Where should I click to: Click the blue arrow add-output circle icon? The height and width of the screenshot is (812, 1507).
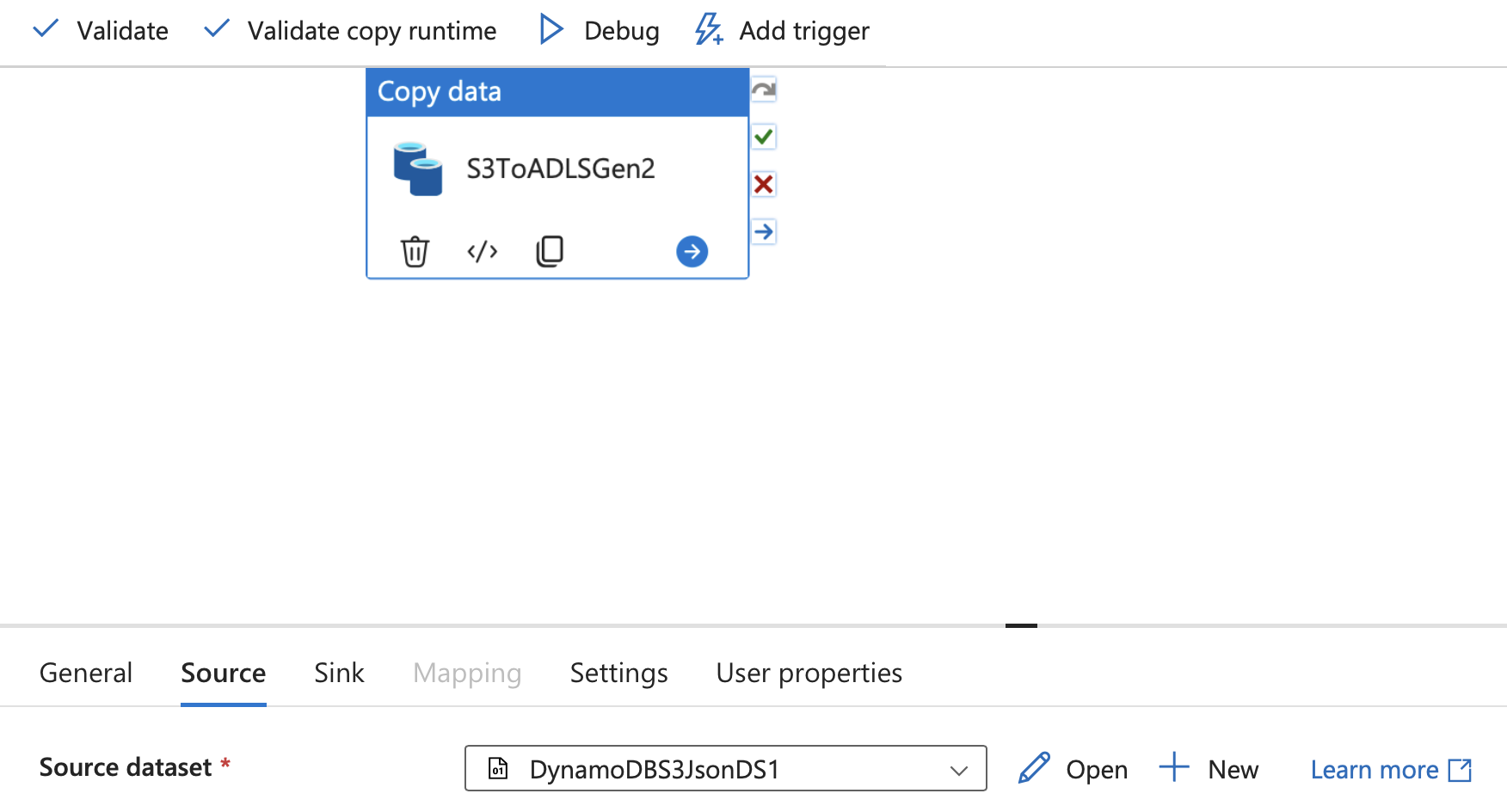pyautogui.click(x=692, y=251)
